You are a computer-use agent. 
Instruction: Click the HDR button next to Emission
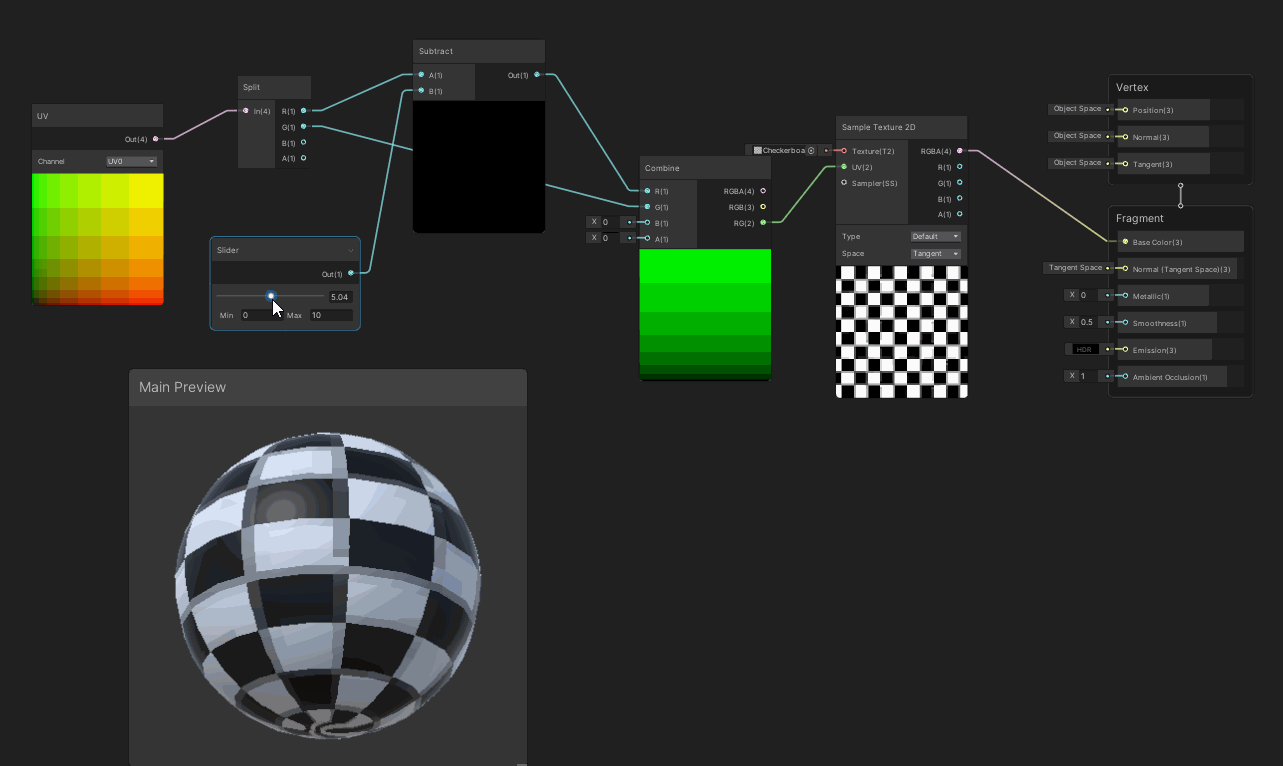point(1086,349)
